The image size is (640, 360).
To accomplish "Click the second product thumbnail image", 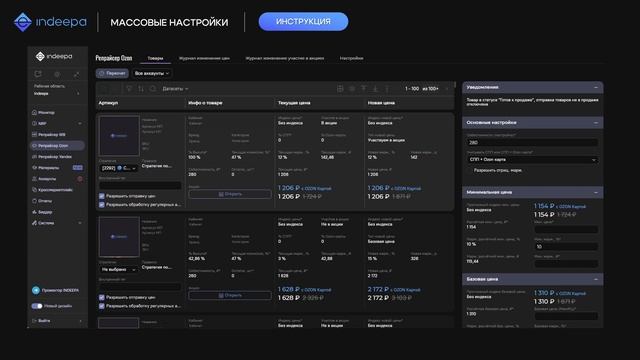I will tap(119, 237).
